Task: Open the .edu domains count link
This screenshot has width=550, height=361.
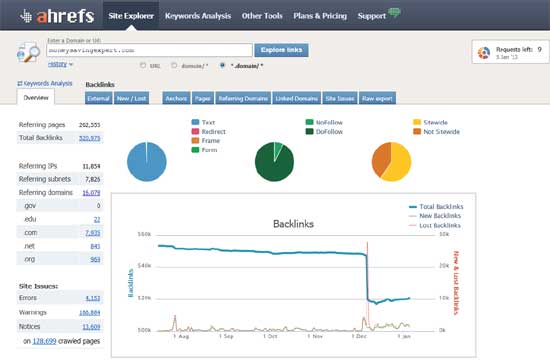Action: [x=97, y=219]
